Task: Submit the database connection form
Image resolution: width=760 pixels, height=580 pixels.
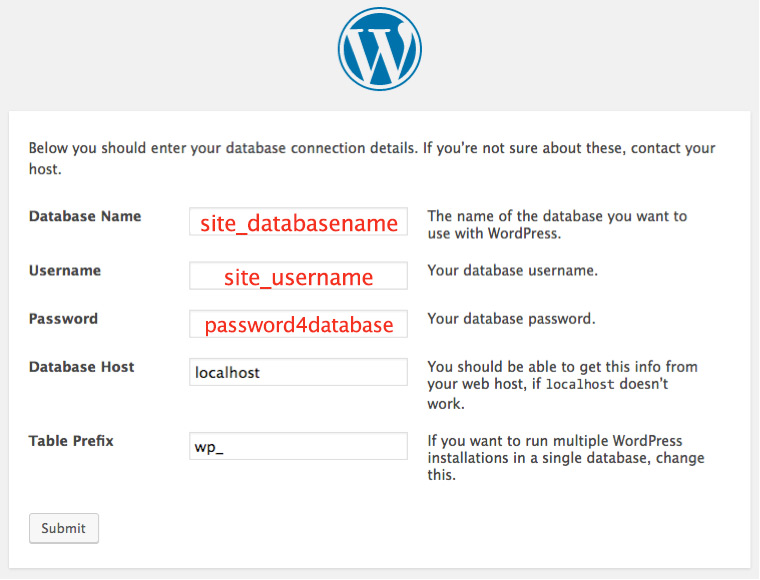Action: coord(63,528)
